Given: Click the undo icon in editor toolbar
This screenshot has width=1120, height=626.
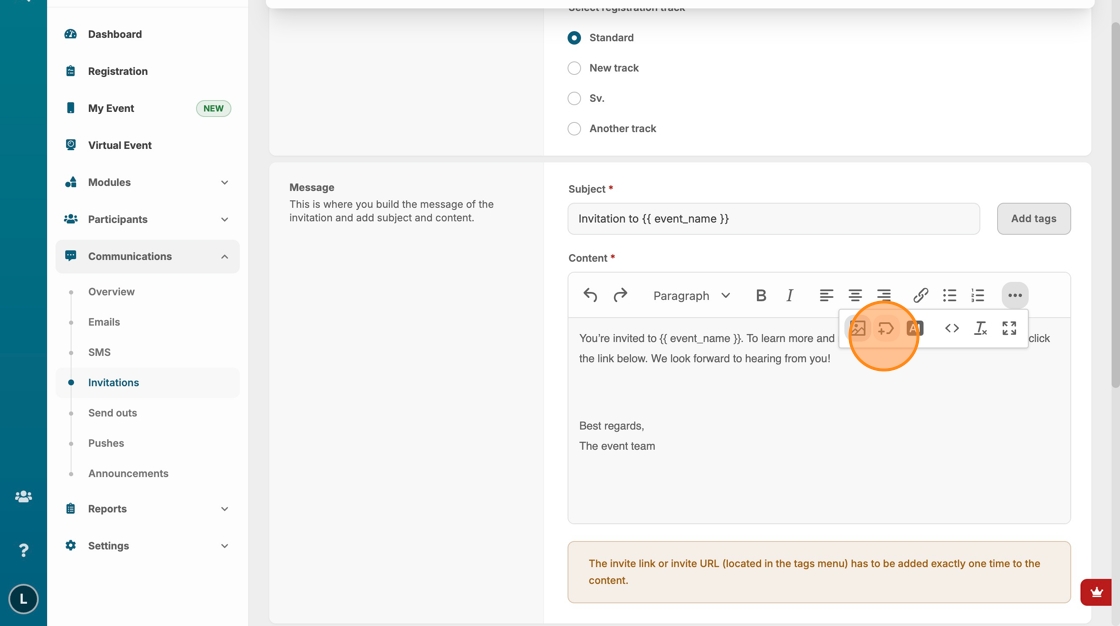Looking at the screenshot, I should click(590, 296).
